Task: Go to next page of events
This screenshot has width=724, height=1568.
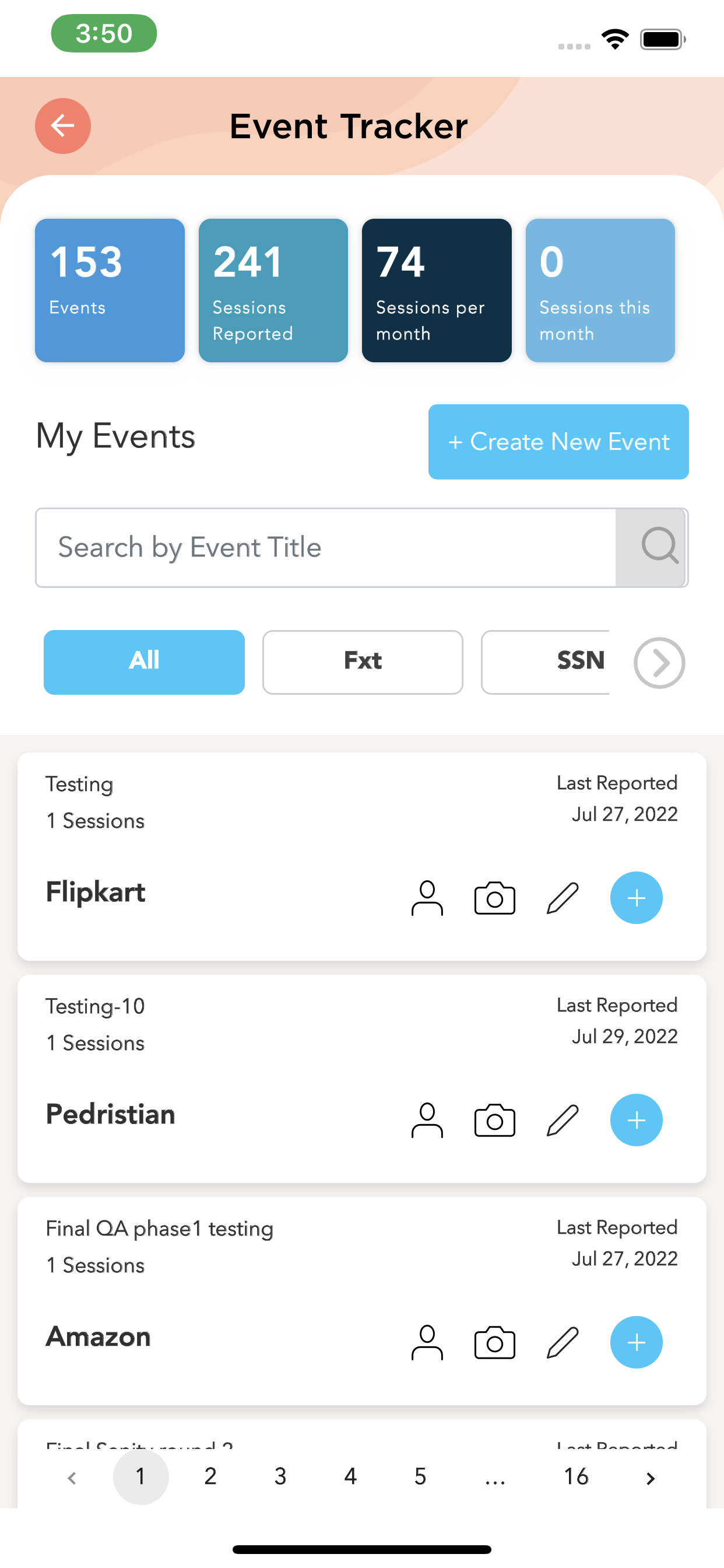Action: [650, 1478]
